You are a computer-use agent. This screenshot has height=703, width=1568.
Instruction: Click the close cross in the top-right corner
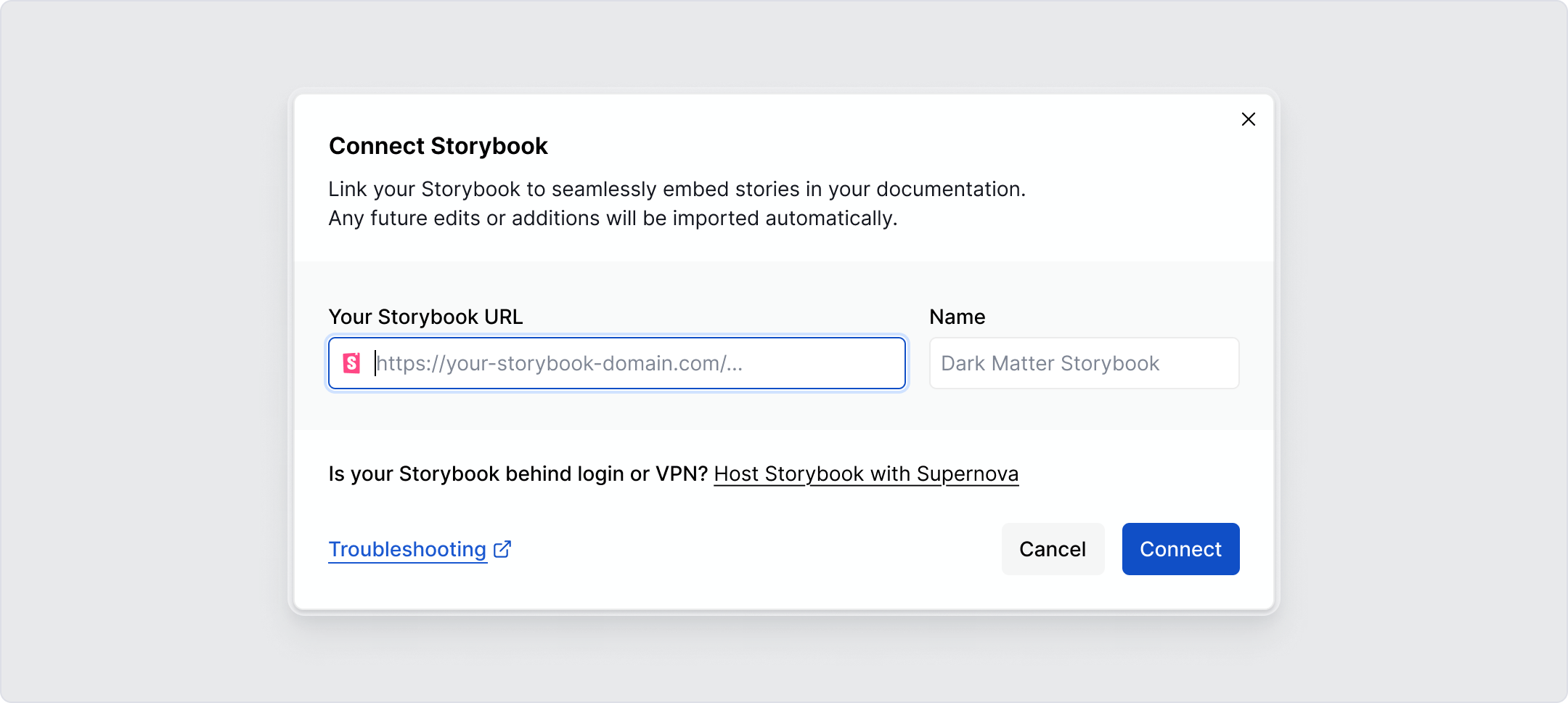1249,119
